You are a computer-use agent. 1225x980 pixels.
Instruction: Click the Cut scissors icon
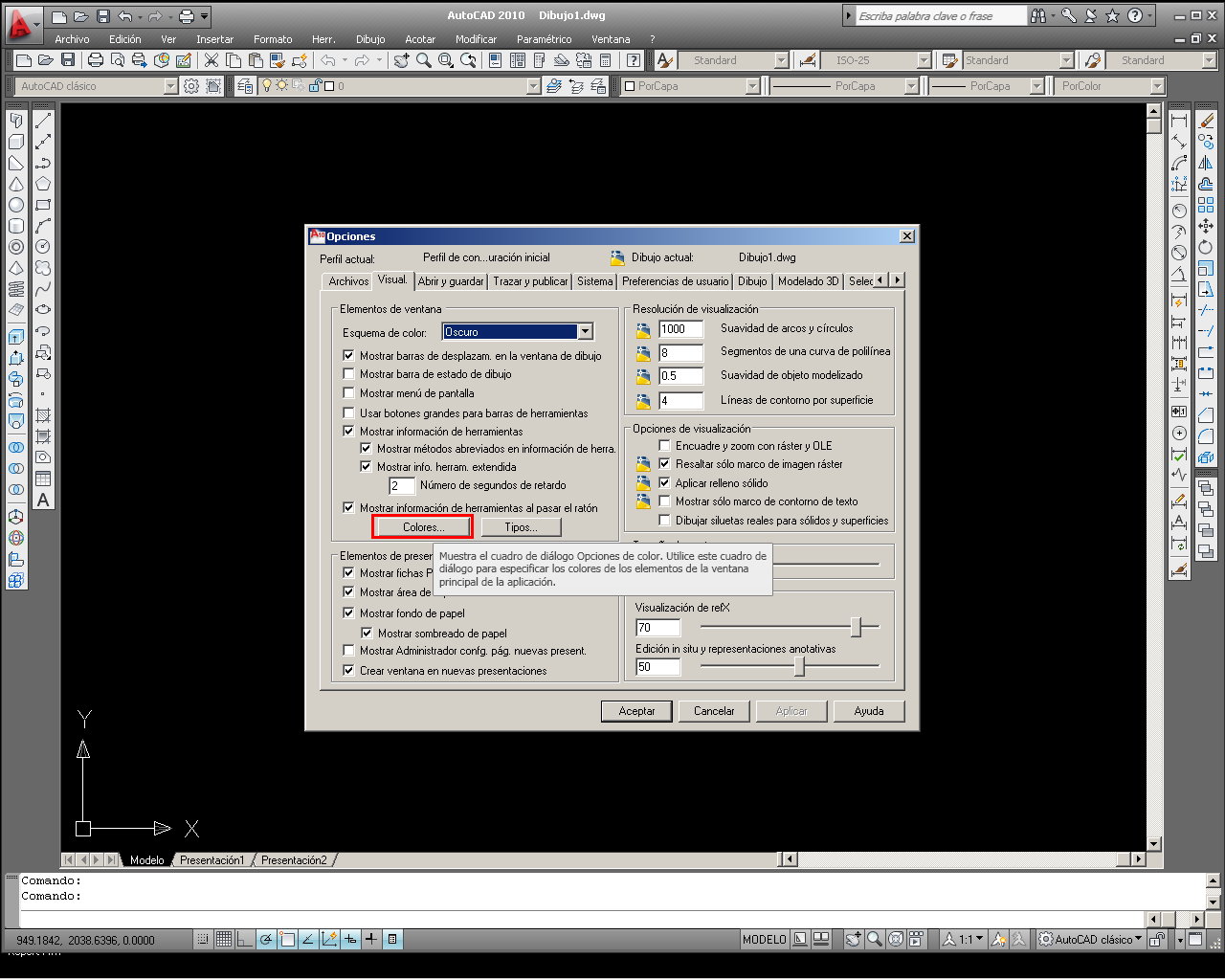point(212,60)
